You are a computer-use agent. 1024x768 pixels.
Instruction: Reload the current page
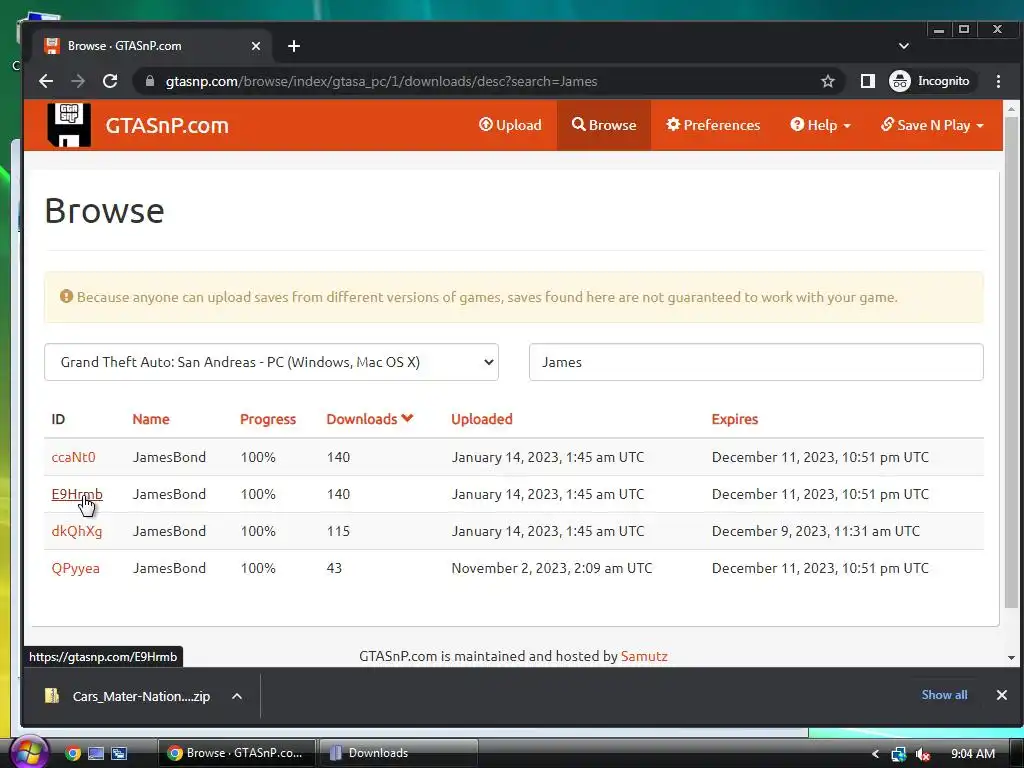tap(110, 81)
